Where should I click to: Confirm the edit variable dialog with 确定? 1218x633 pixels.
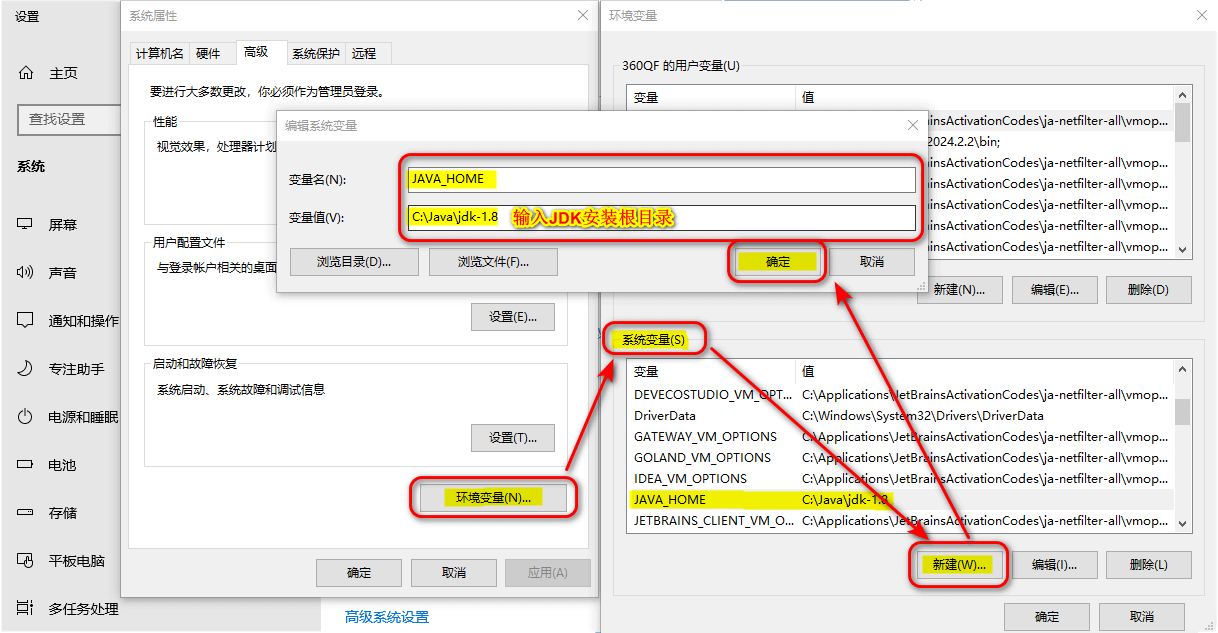(x=777, y=262)
